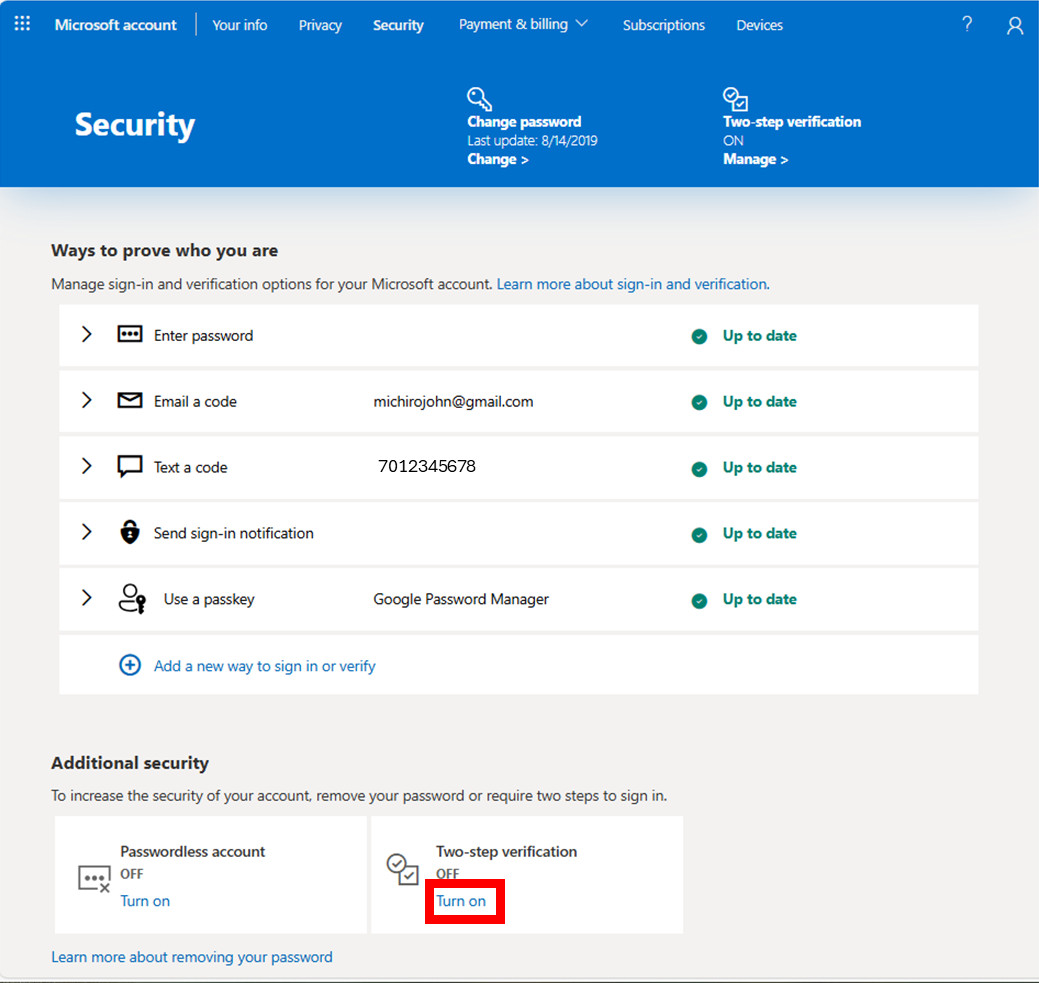1039x983 pixels.
Task: Click the Two-step verification icon under Additional security
Action: pos(402,869)
